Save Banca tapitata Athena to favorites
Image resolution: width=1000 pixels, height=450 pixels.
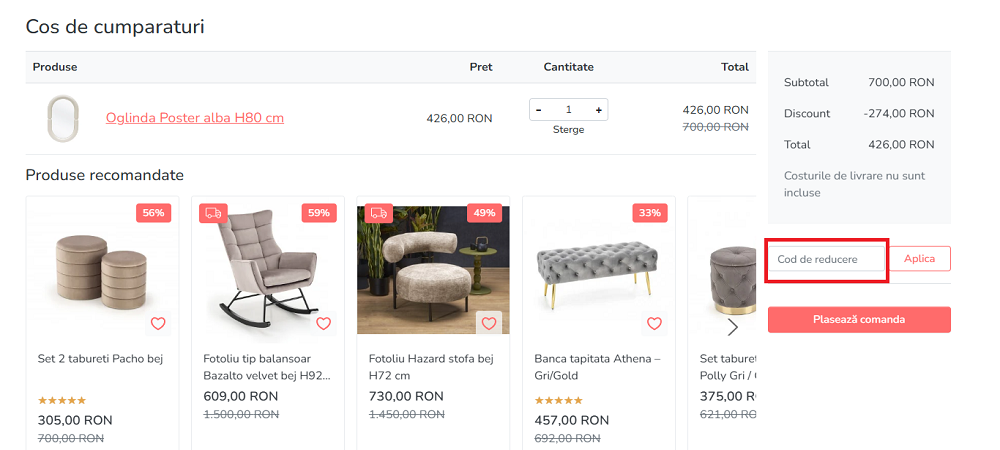click(x=654, y=323)
